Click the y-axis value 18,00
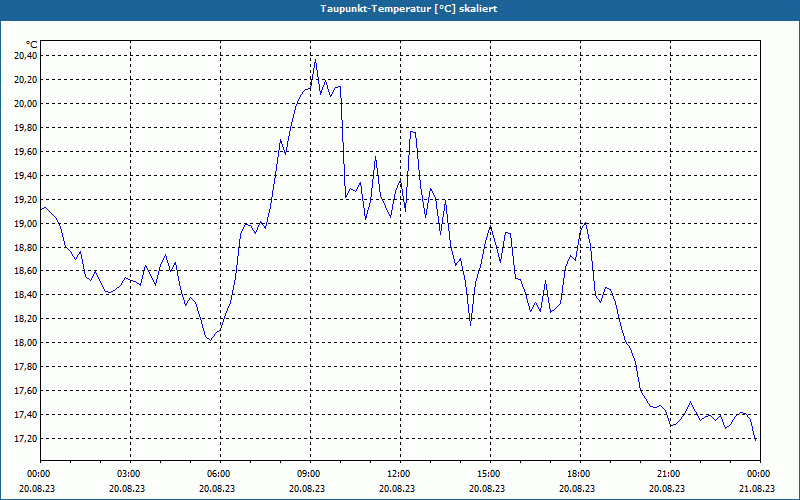The image size is (800, 500). 25,343
